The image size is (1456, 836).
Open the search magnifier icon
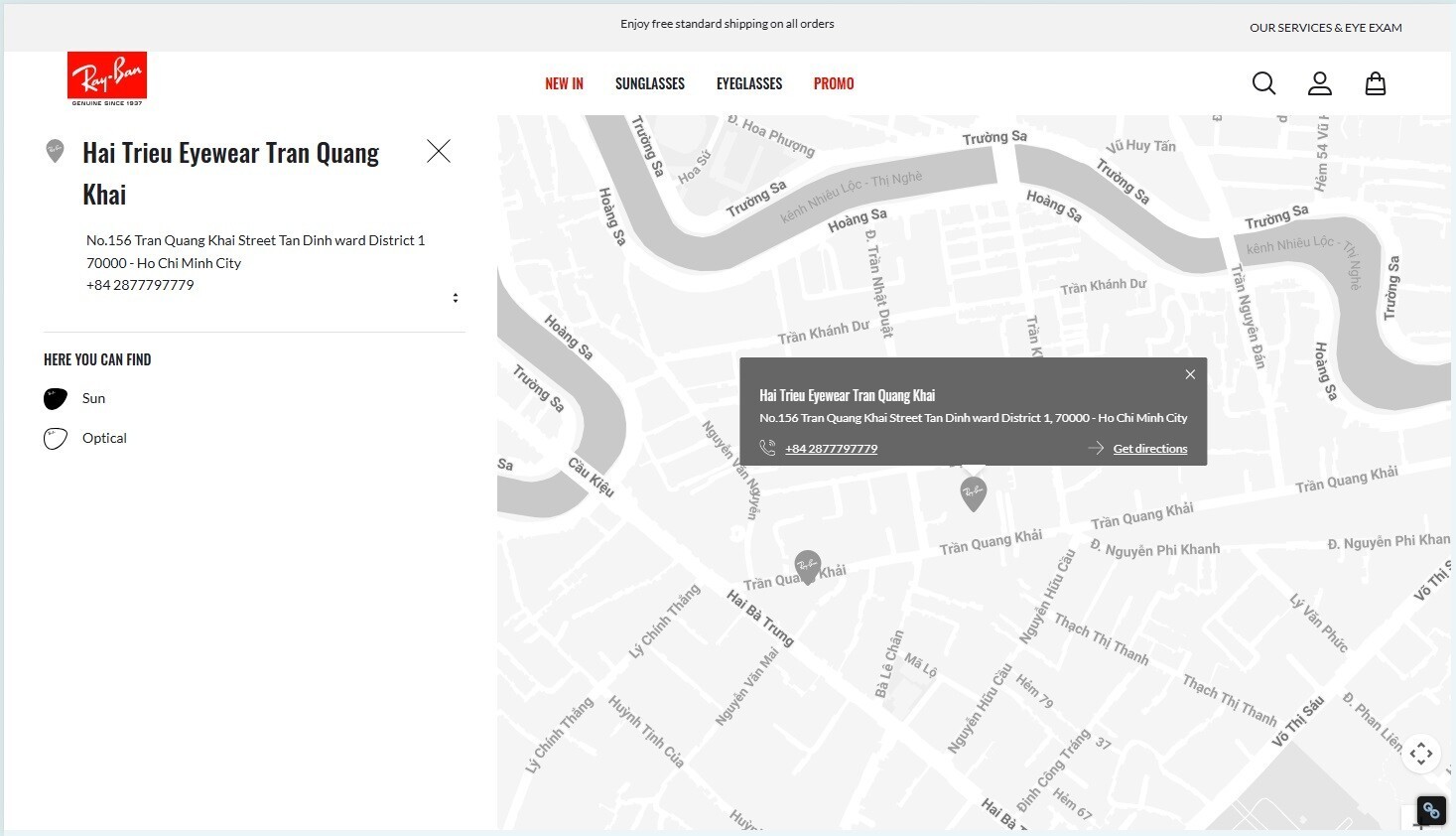pyautogui.click(x=1263, y=83)
